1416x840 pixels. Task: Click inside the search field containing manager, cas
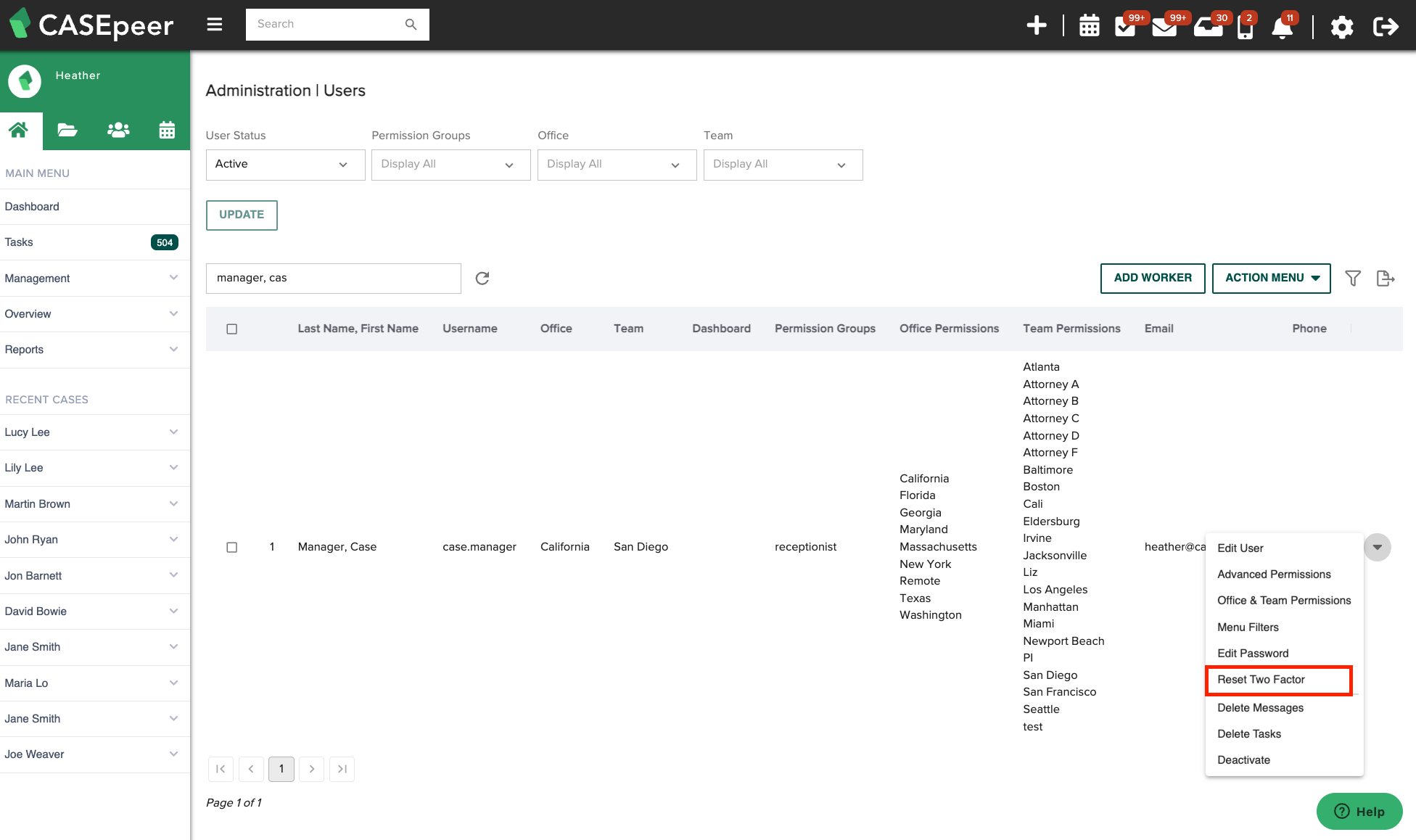click(x=333, y=278)
